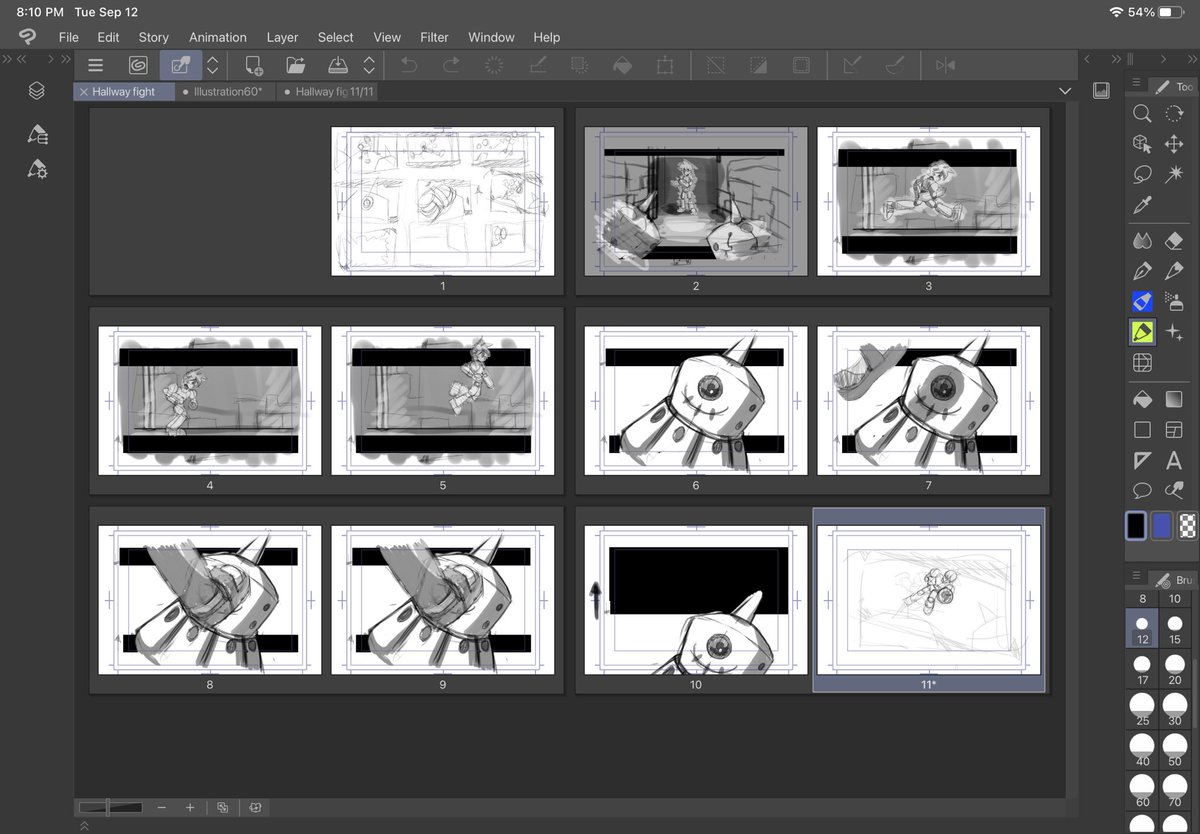
Task: Toggle Snap to special ruler icon
Action: 894,65
